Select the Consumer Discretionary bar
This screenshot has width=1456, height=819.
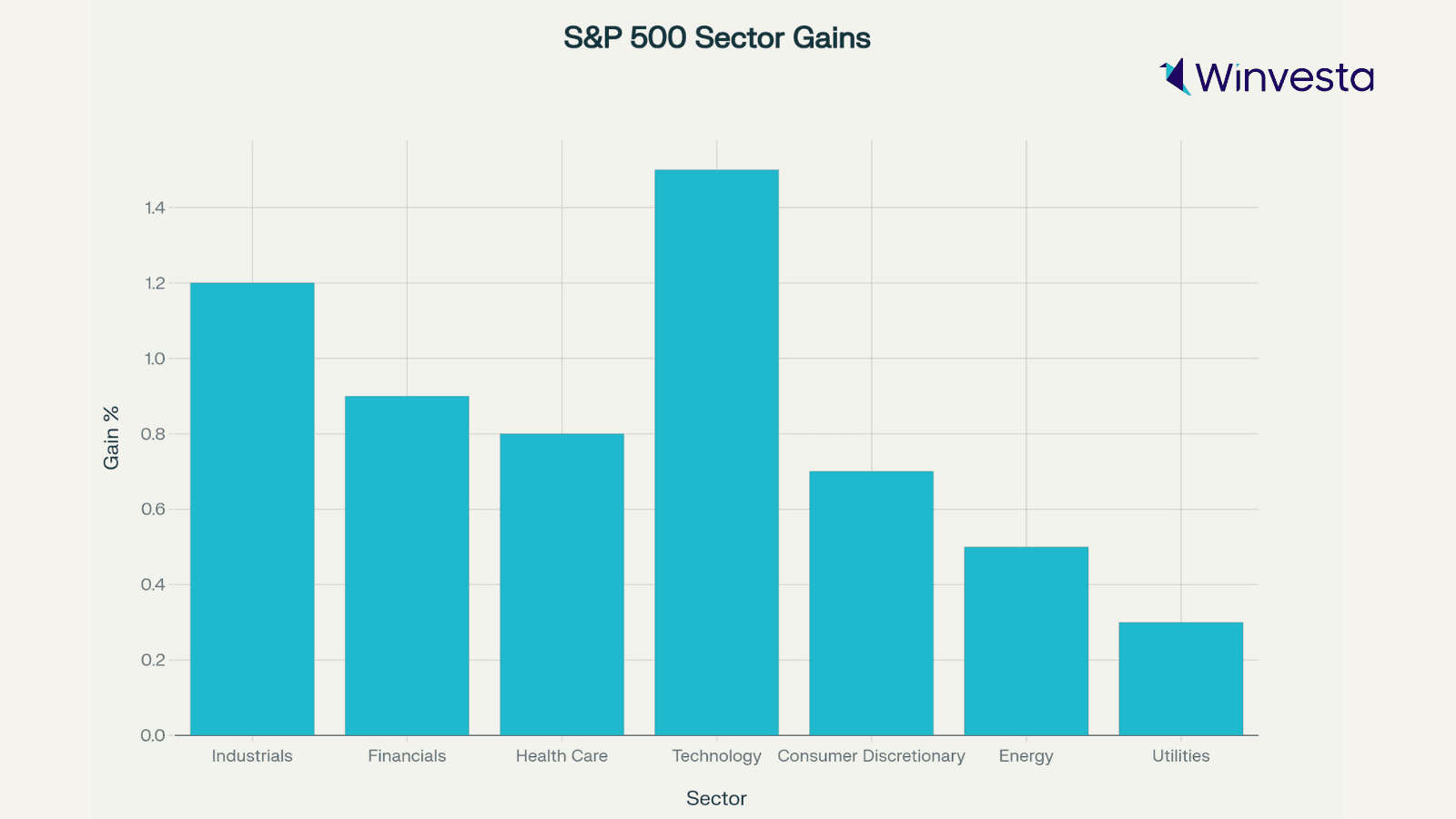[871, 603]
